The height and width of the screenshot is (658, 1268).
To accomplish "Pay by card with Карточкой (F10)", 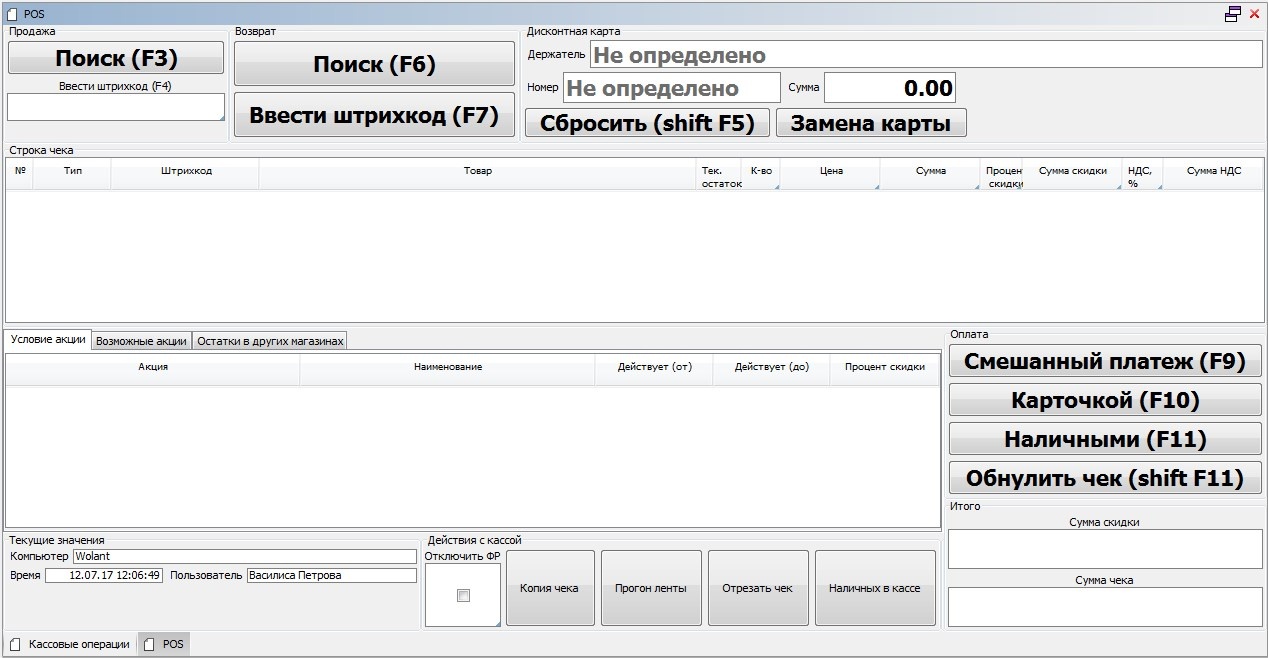I will coord(1105,401).
